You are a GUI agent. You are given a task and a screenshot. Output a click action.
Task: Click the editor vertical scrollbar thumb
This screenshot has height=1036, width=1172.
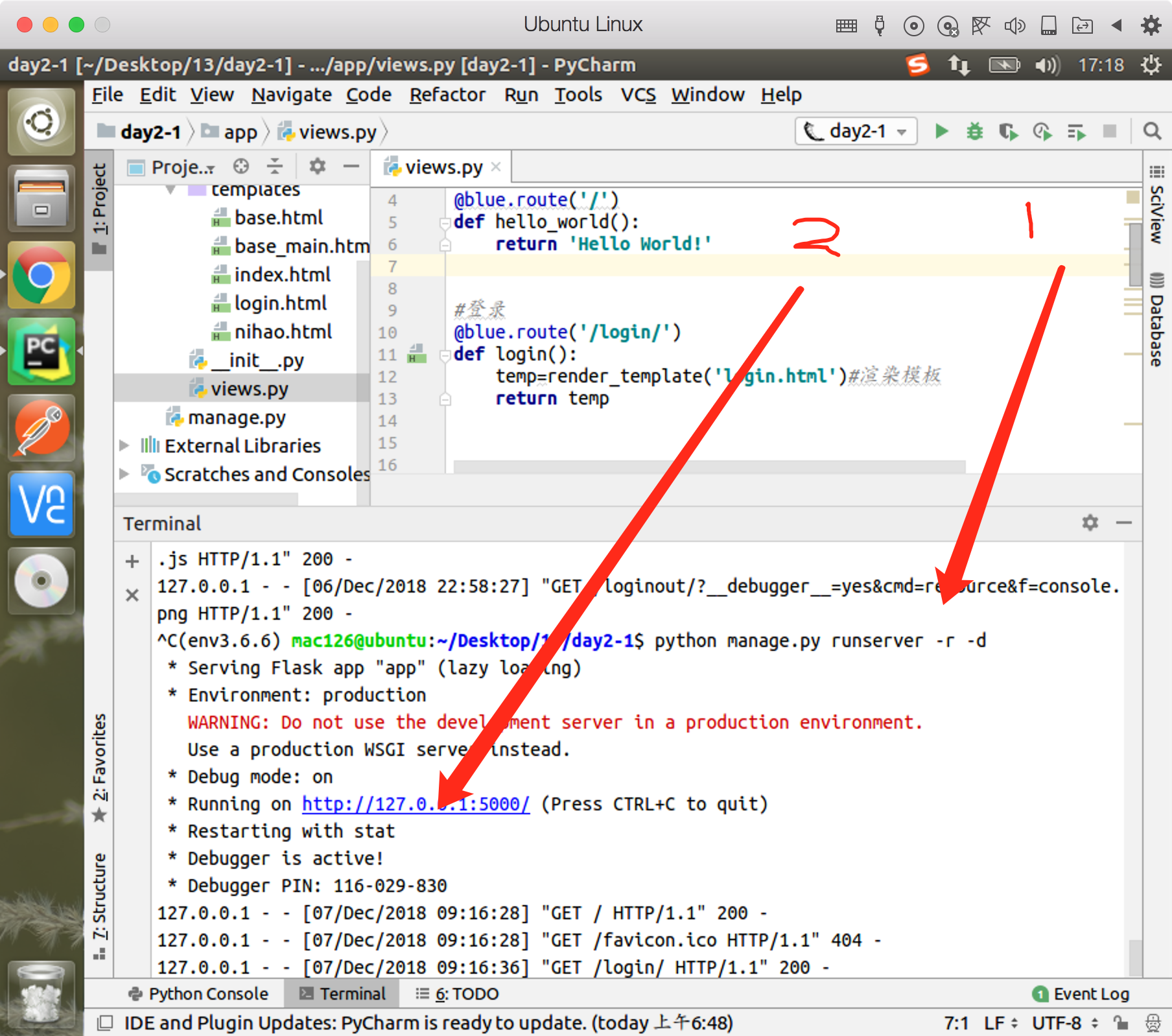click(x=1135, y=255)
